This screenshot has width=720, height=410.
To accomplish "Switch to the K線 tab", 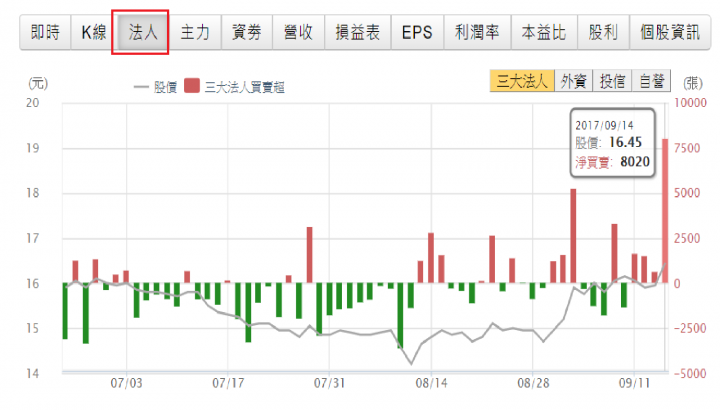I will click(x=94, y=32).
